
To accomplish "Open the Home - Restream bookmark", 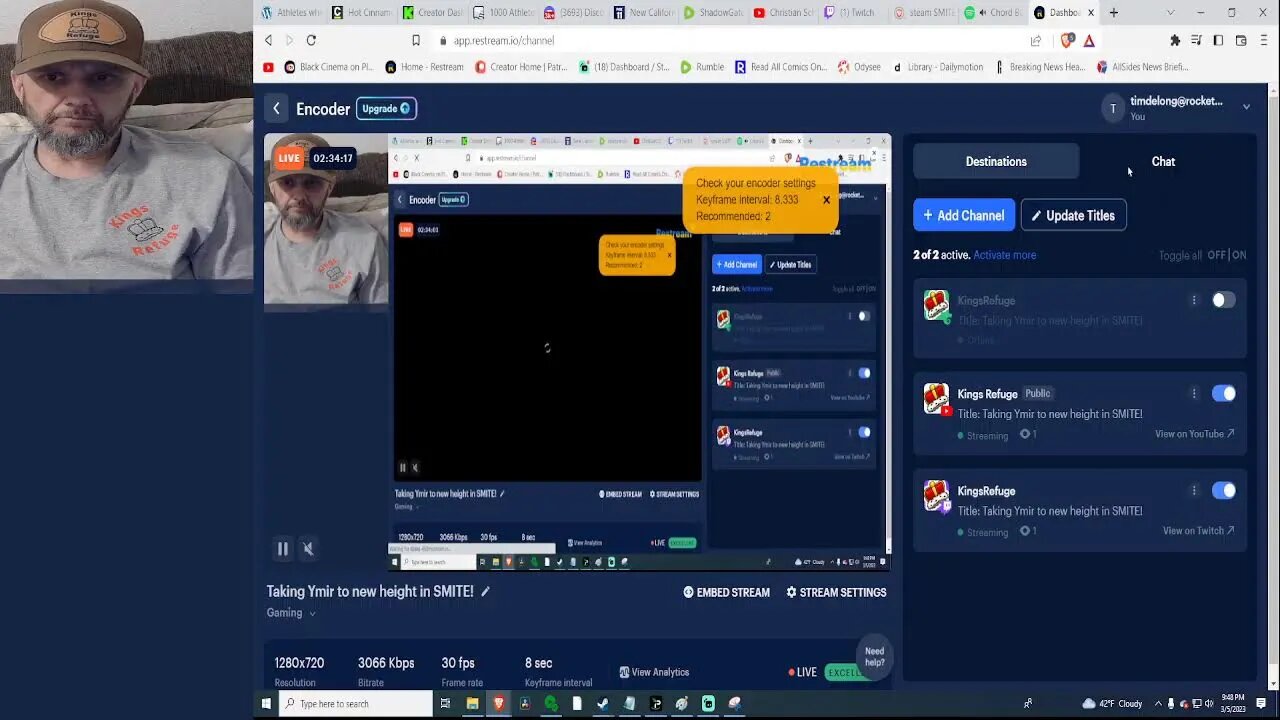I will 425,67.
